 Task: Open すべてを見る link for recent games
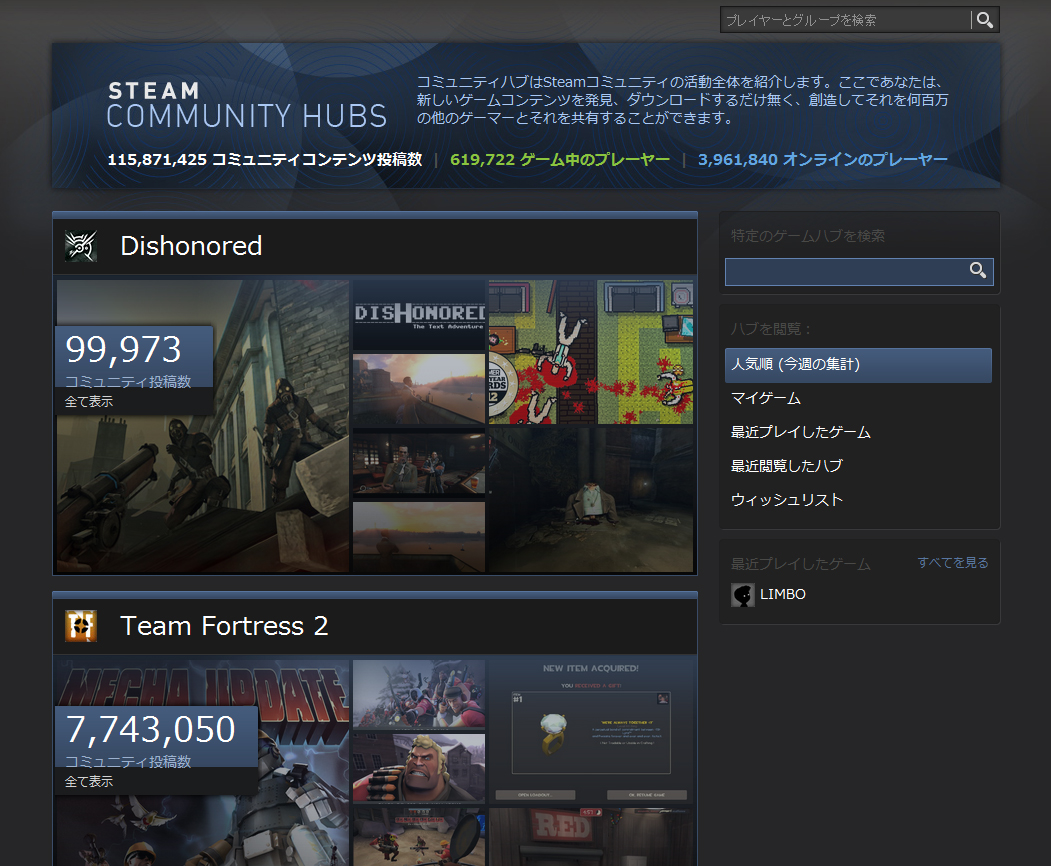coord(952,563)
